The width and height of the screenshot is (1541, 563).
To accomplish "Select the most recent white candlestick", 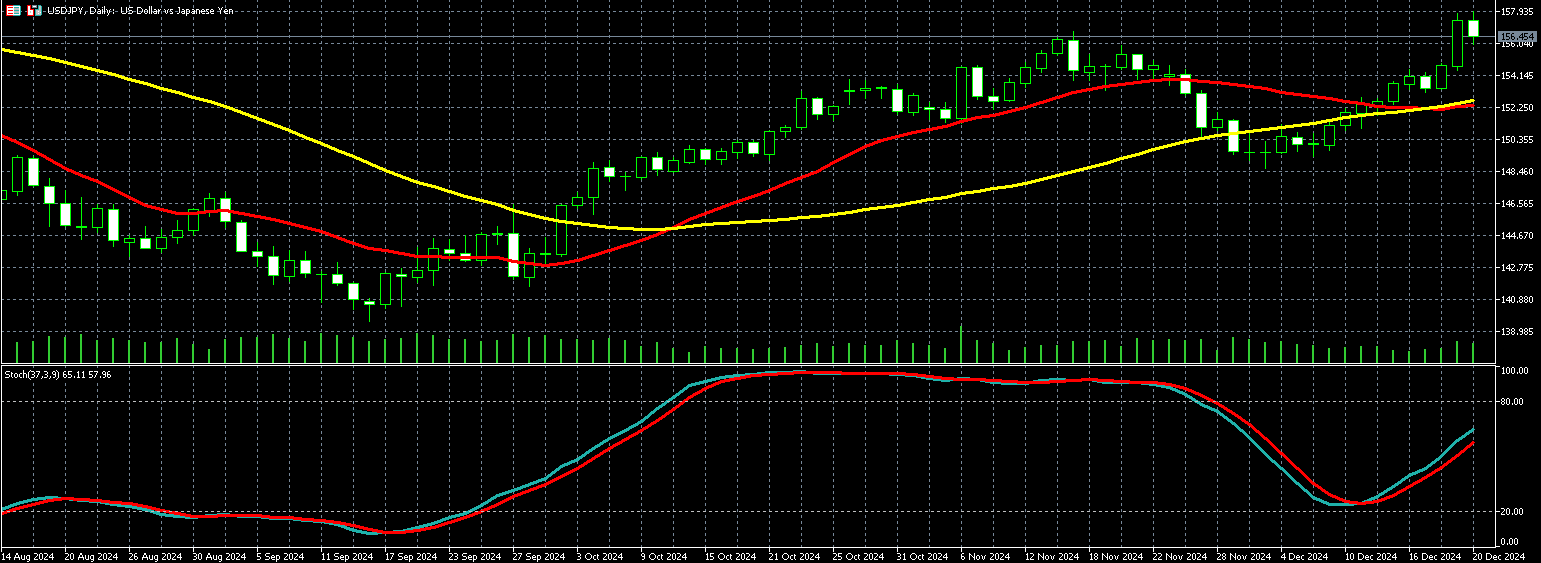I will coord(1473,28).
